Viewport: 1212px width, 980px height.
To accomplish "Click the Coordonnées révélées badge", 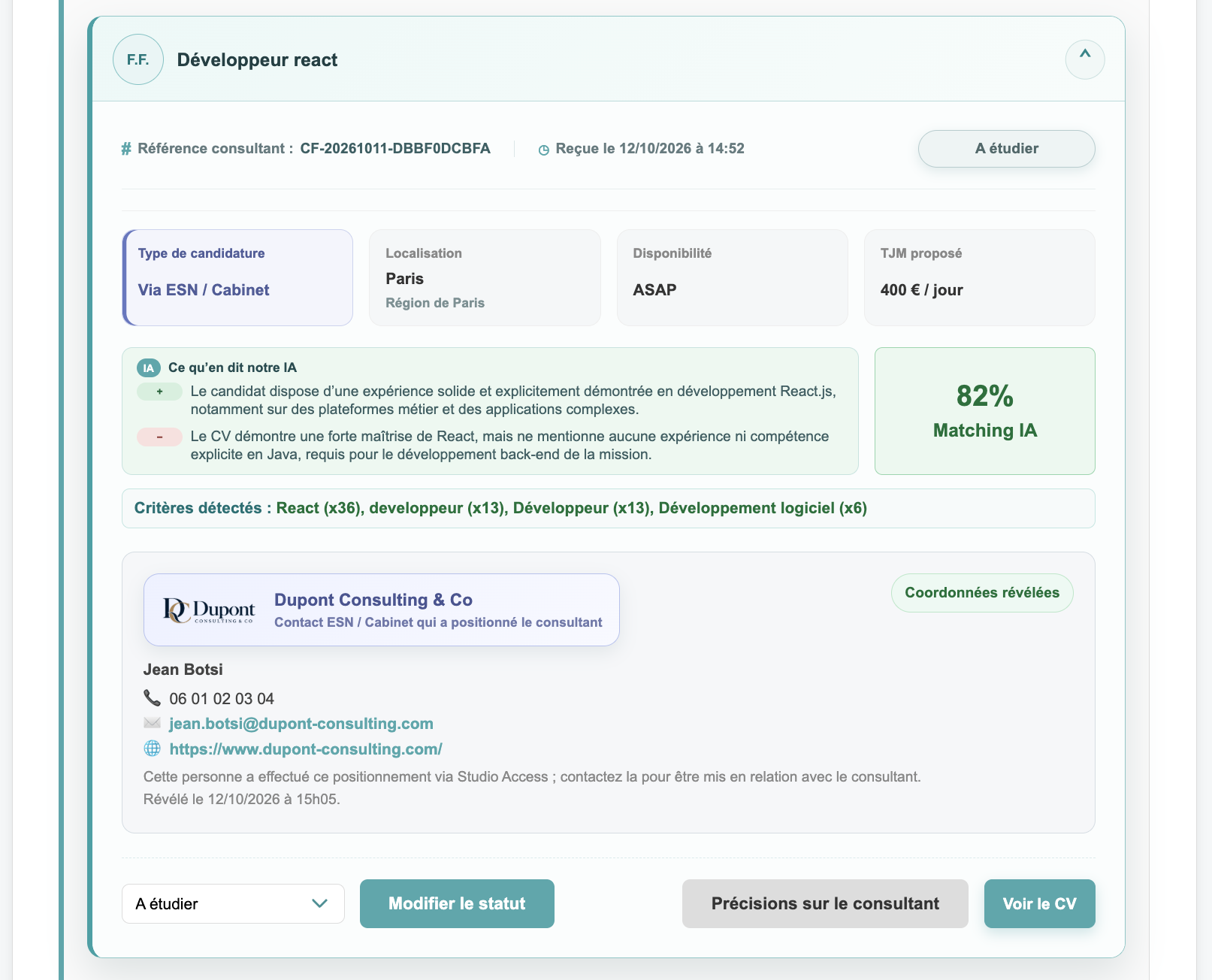I will point(982,593).
